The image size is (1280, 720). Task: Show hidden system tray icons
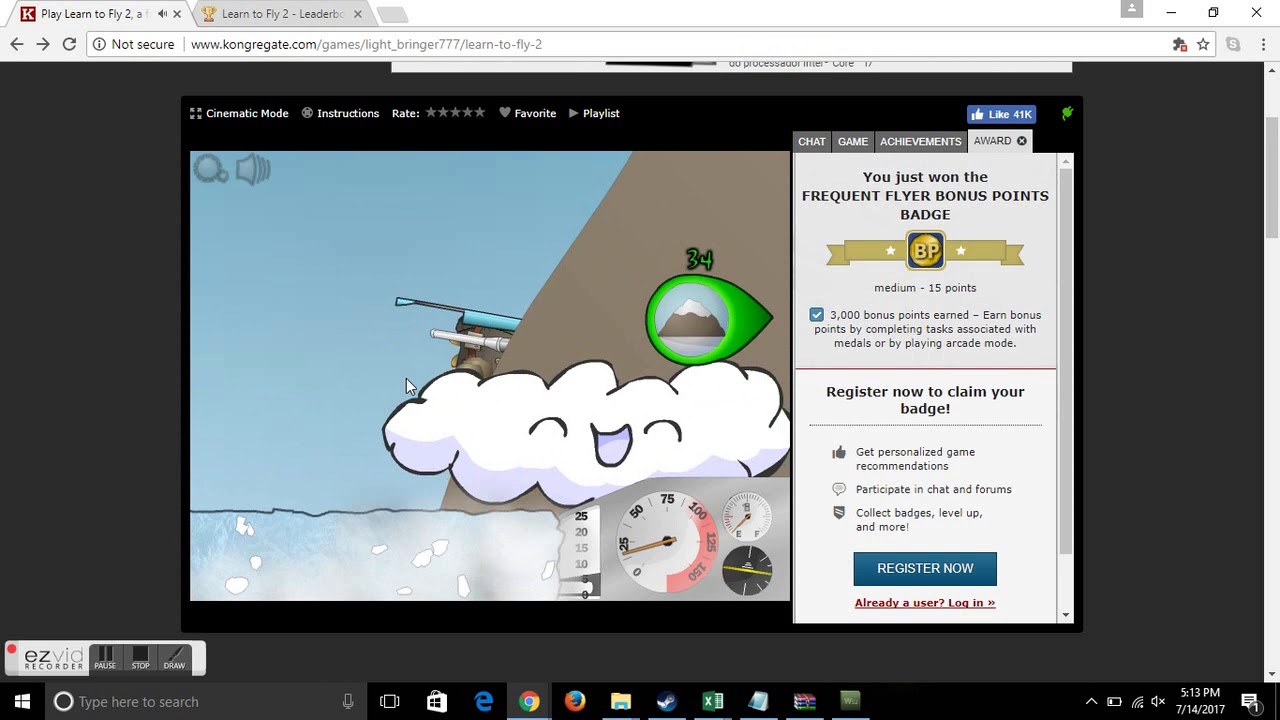tap(1091, 701)
